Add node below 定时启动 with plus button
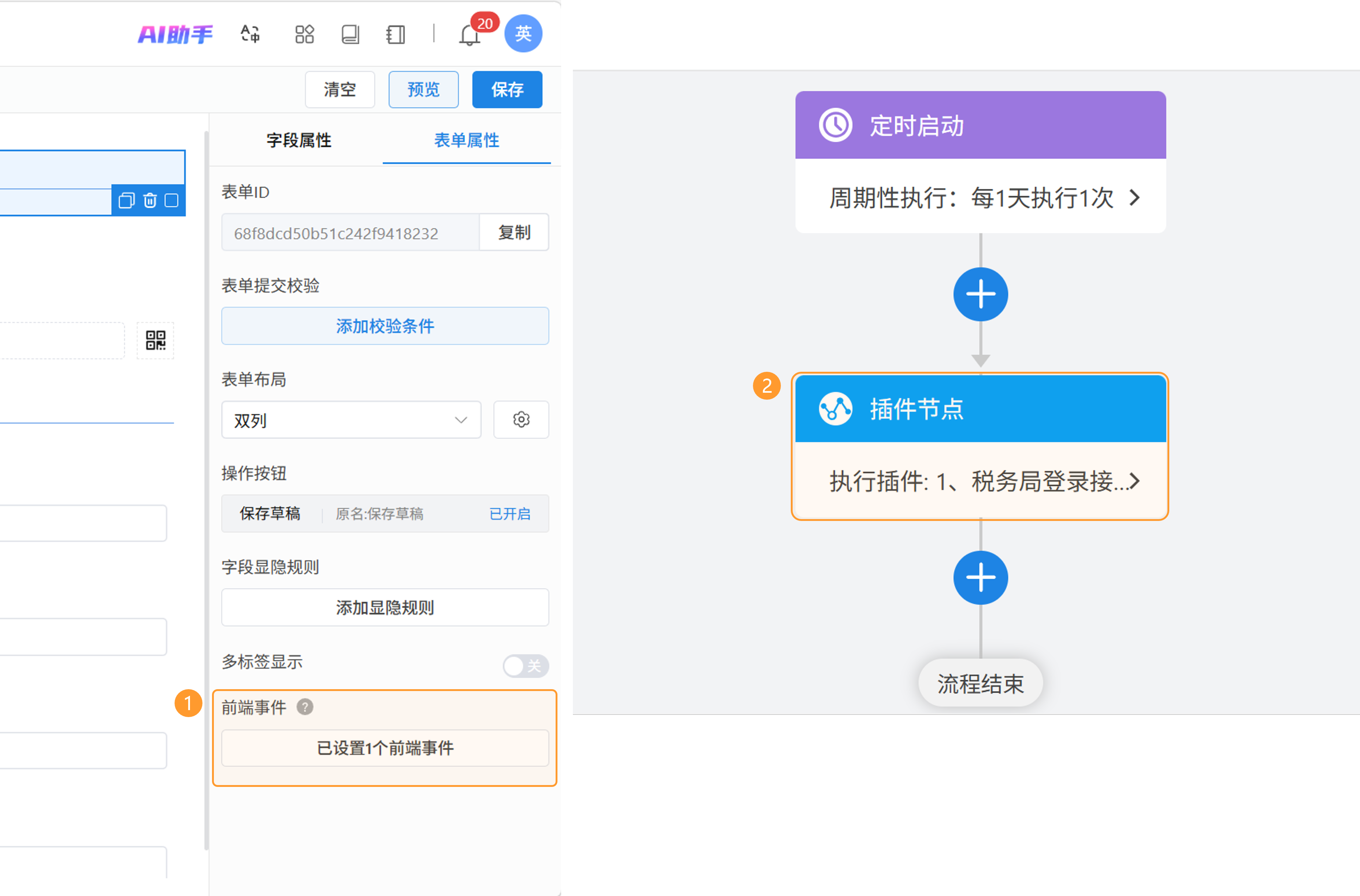The image size is (1360, 896). [x=980, y=294]
